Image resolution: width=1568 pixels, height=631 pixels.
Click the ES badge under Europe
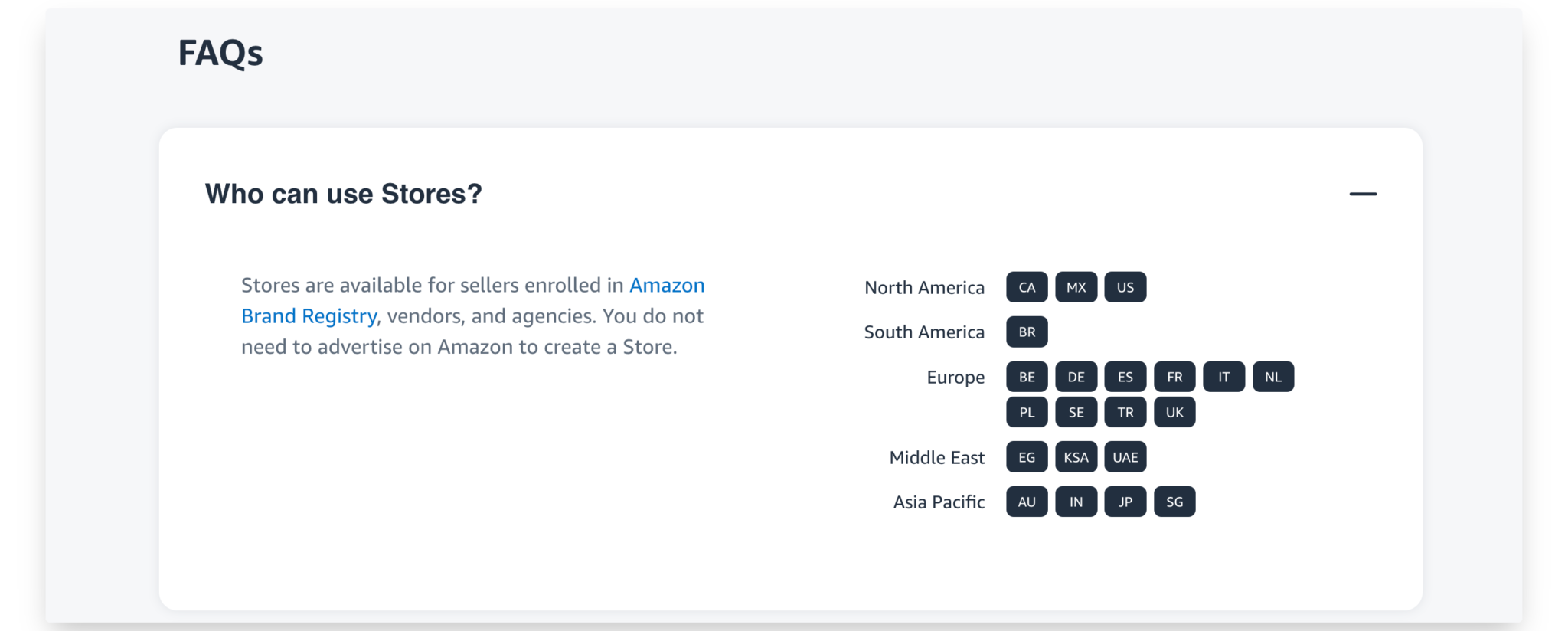[x=1125, y=376]
